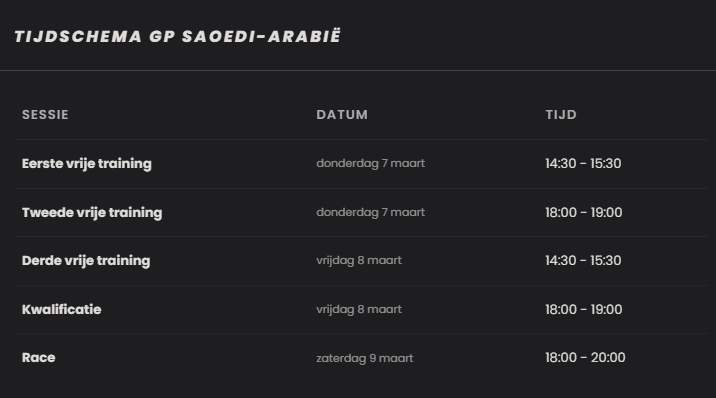Click the 18:00 - 19:00 time for Tweede vrije training

584,212
